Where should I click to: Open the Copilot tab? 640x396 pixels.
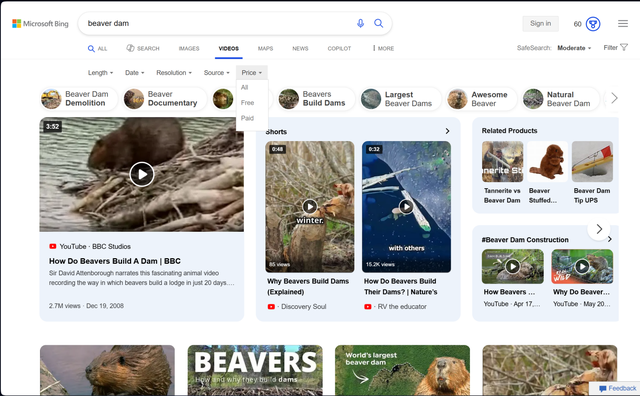click(339, 48)
